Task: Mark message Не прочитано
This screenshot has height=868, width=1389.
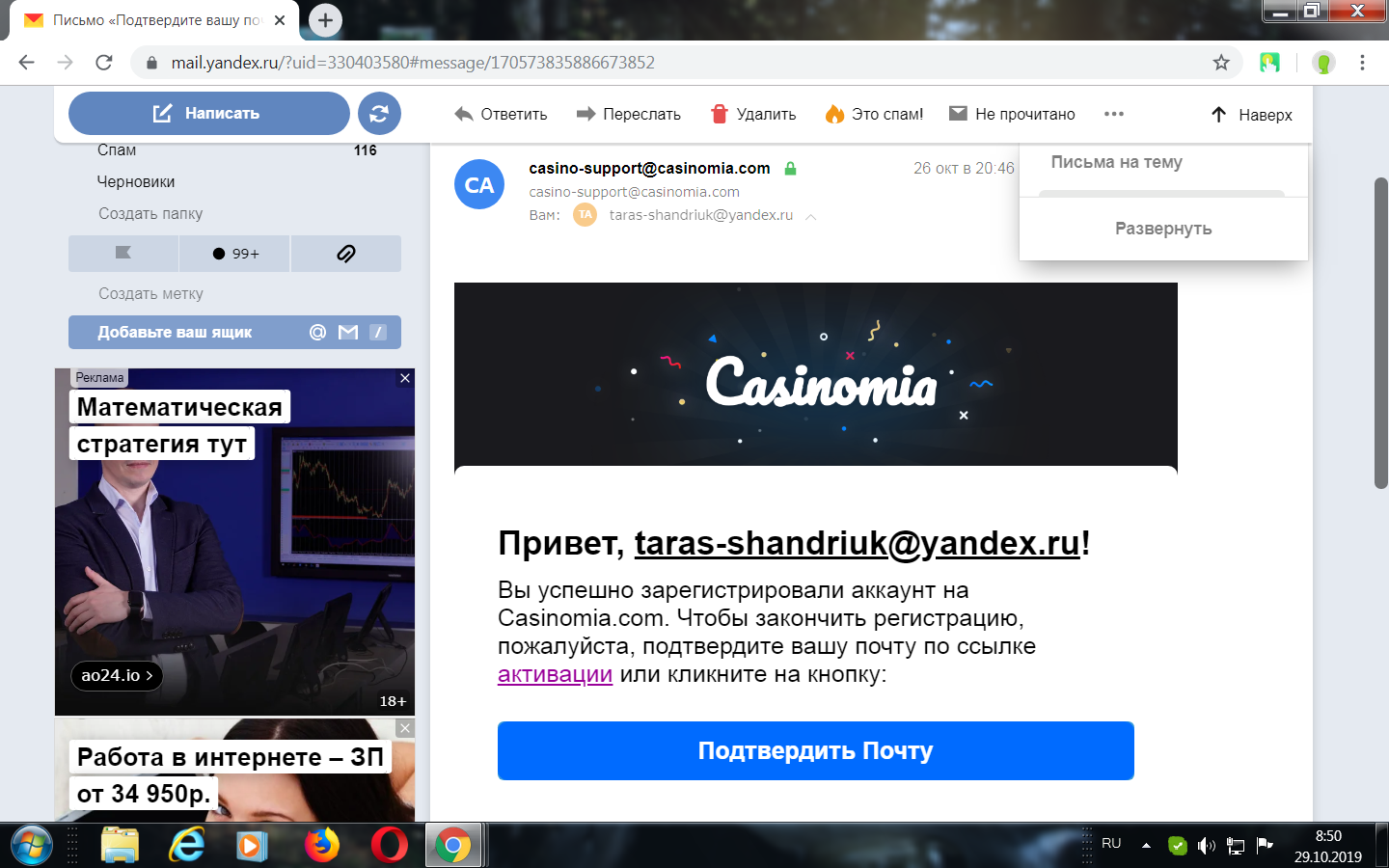Action: click(1012, 114)
